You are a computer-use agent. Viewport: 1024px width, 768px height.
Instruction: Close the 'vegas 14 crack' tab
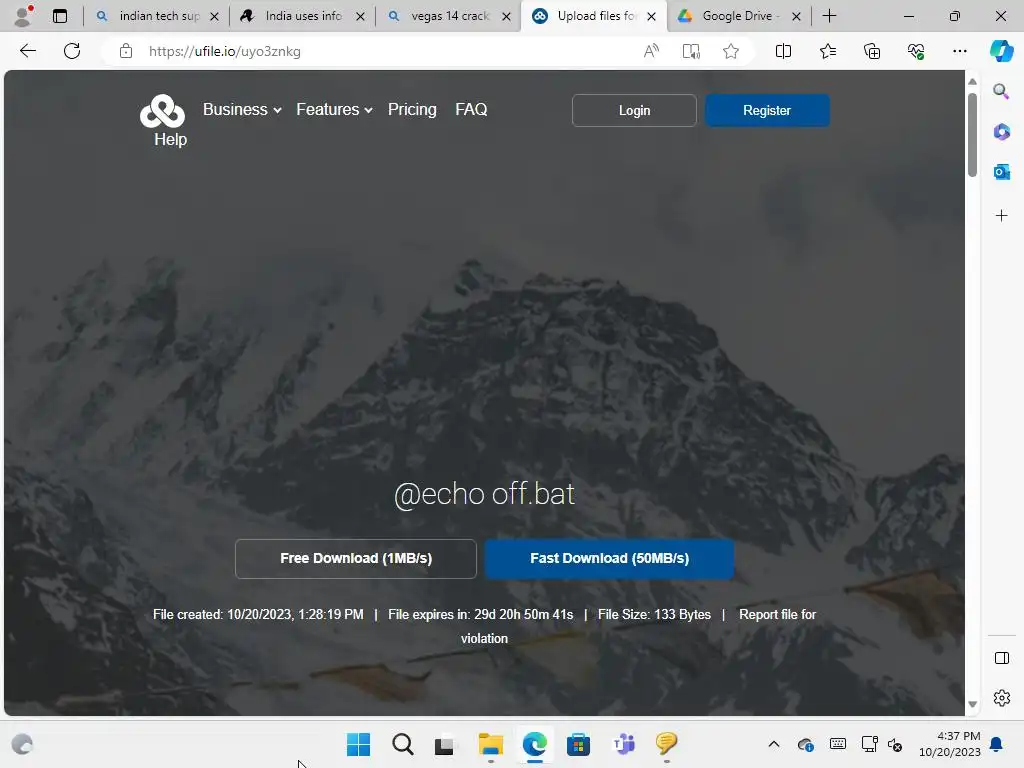[x=506, y=16]
